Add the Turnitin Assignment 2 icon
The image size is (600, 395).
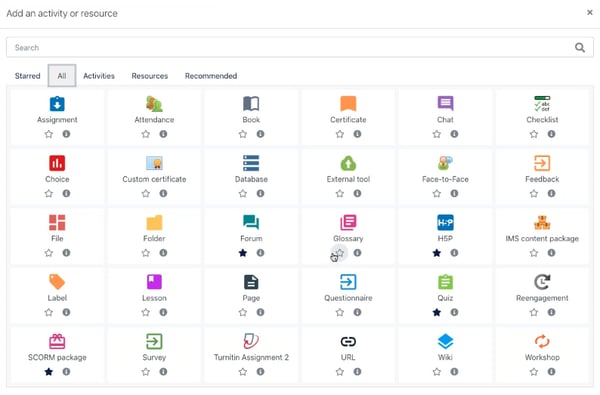point(251,341)
